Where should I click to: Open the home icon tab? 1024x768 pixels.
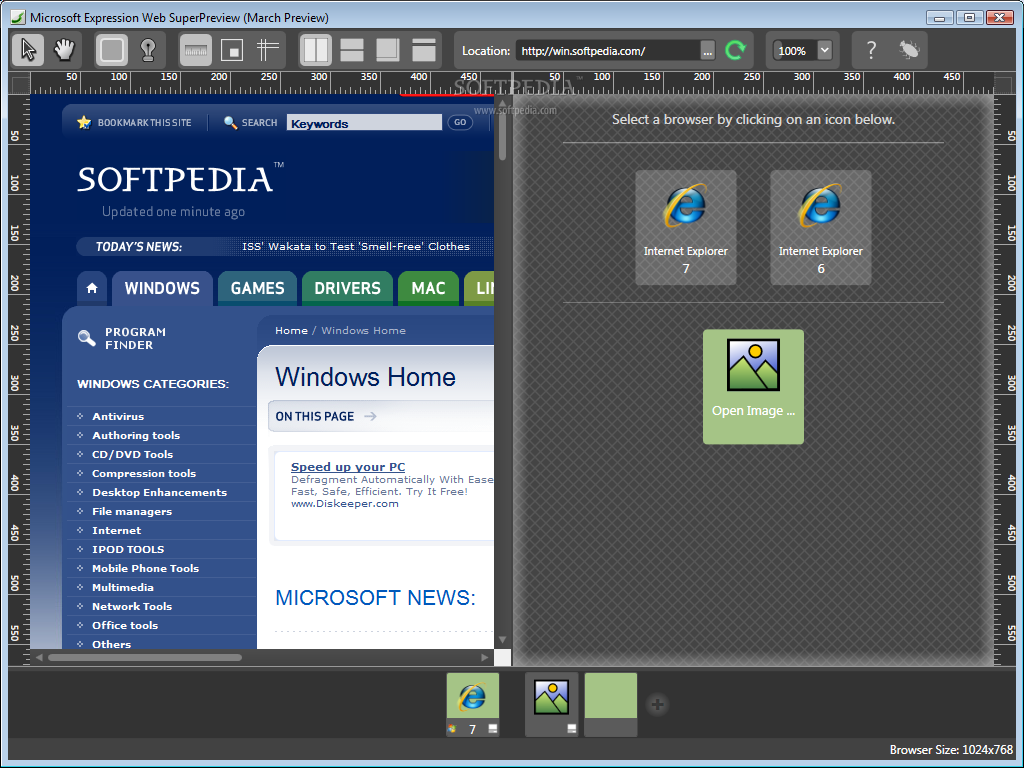92,288
